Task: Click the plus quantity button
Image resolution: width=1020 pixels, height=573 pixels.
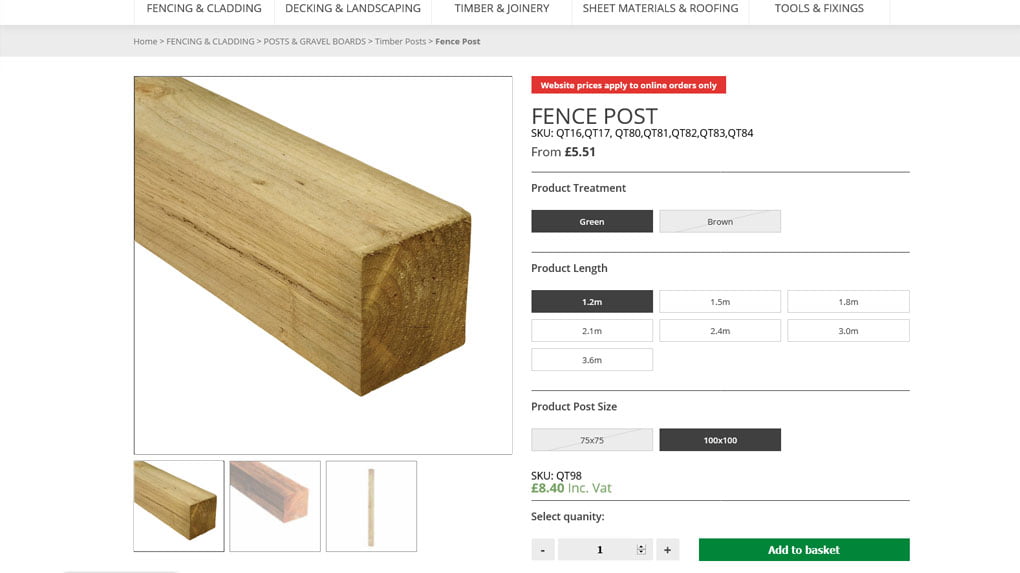Action: click(x=667, y=549)
